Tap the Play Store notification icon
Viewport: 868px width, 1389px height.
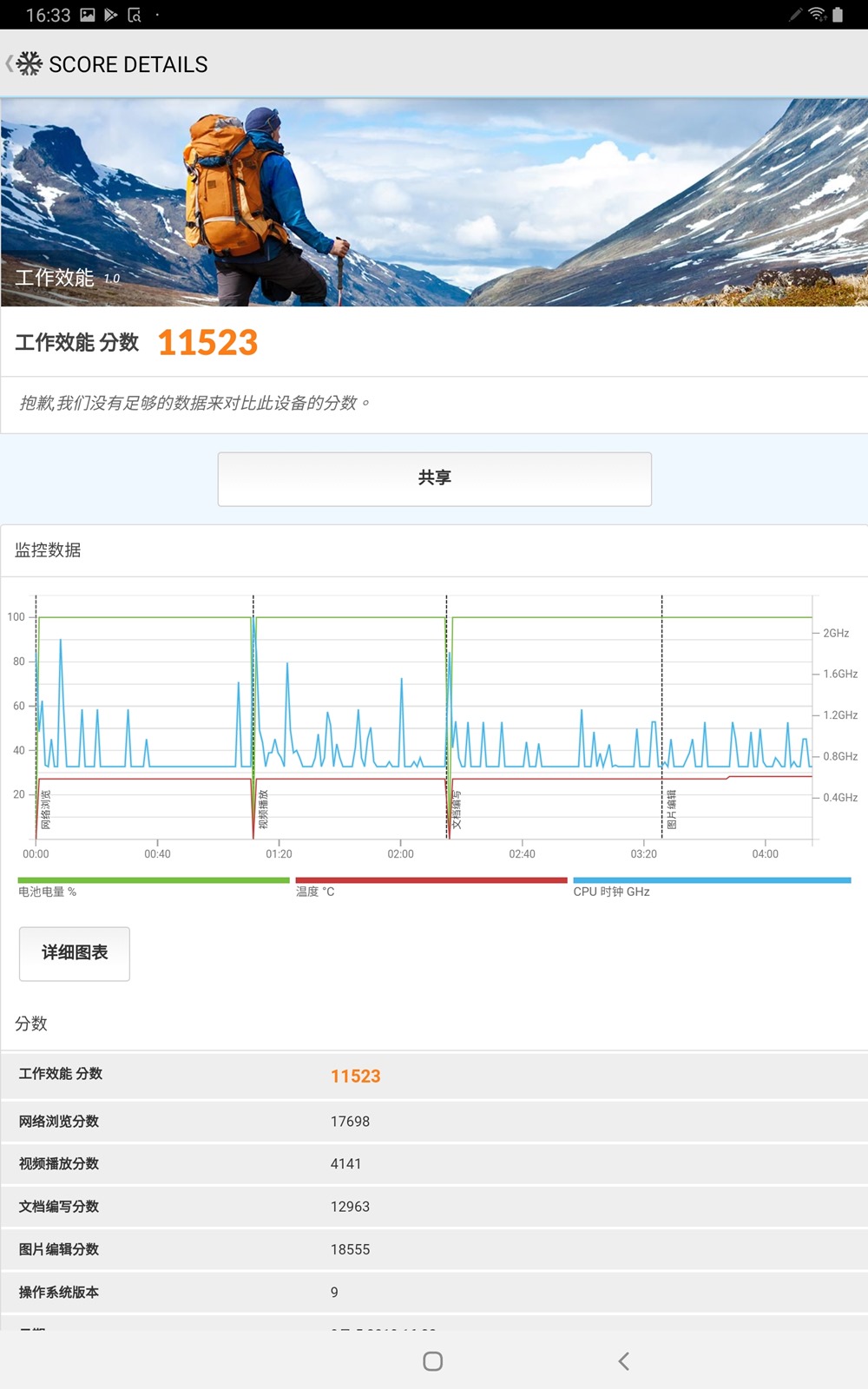tap(111, 15)
